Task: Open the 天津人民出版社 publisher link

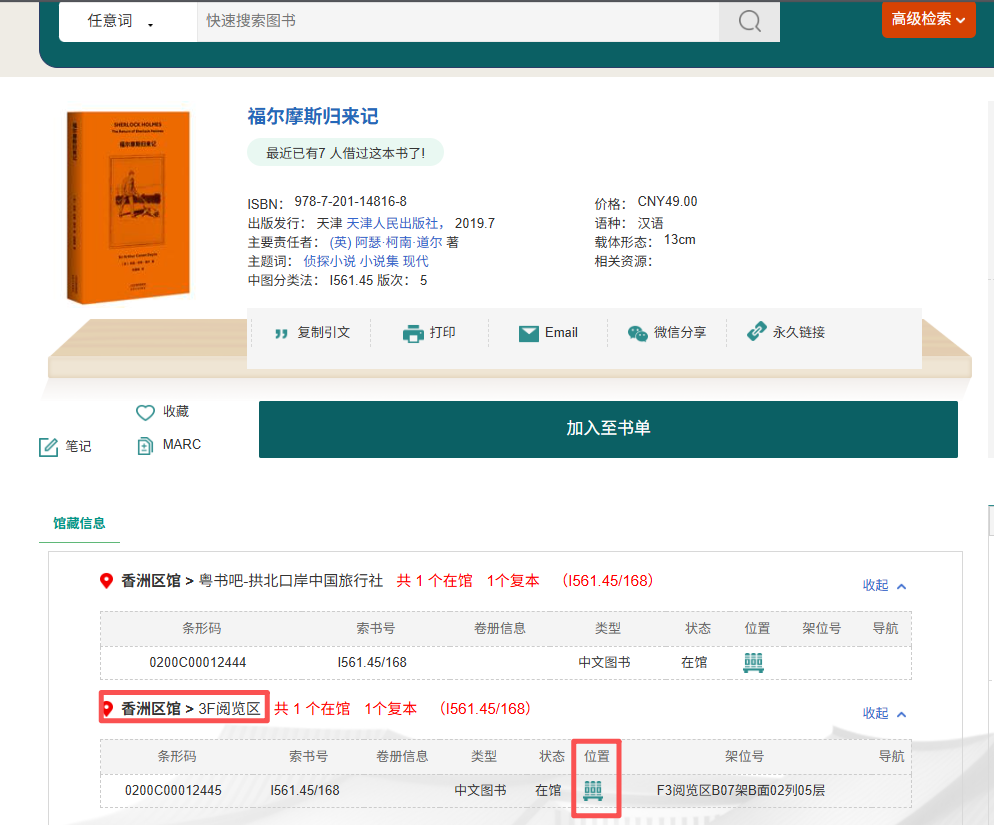Action: point(395,223)
